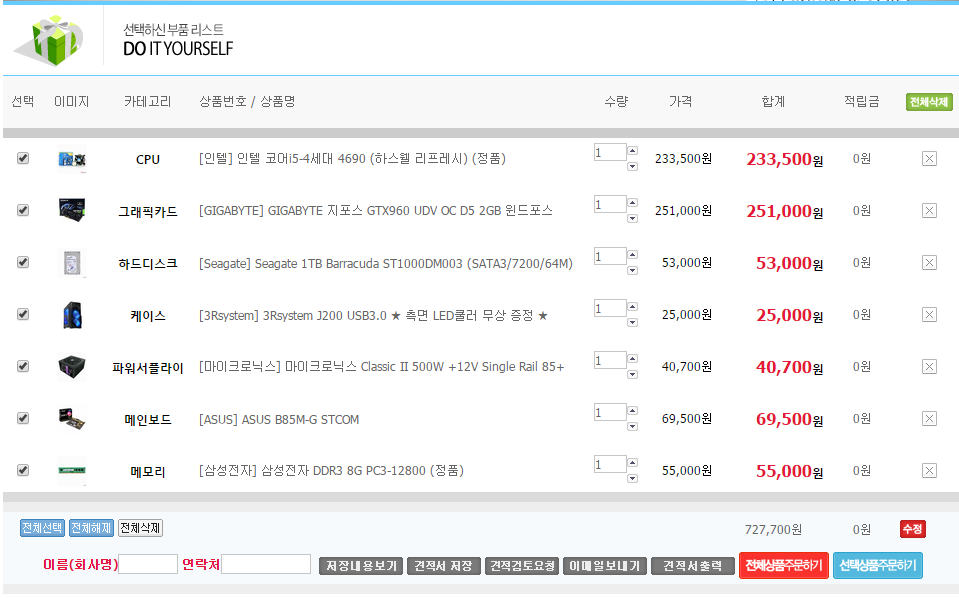
Task: Click the green gift box logo
Action: point(50,40)
